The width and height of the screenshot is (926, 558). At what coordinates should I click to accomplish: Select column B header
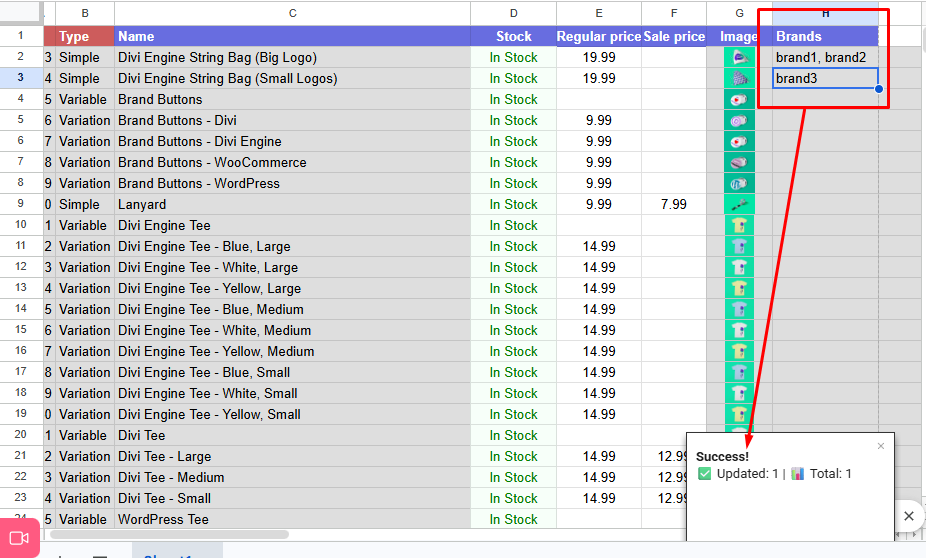point(85,13)
